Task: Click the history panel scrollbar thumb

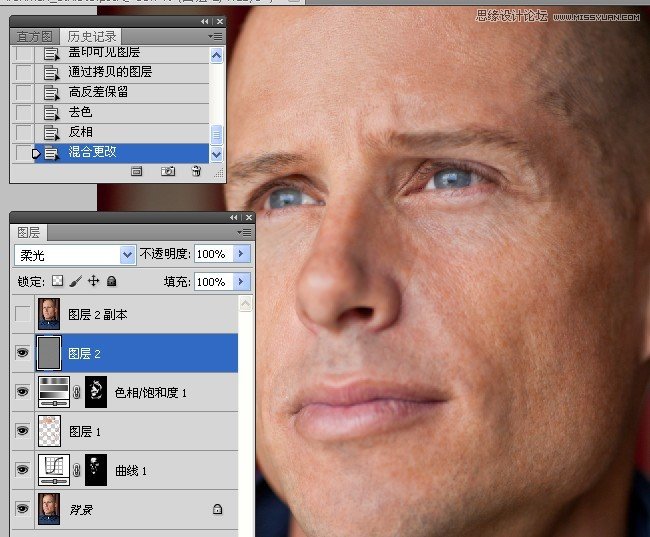Action: [x=216, y=135]
